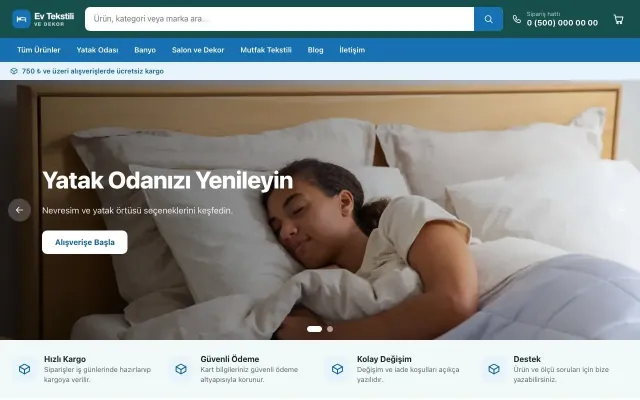This screenshot has height=400, width=640.
Task: Click the phone handset icon
Action: [x=517, y=19]
